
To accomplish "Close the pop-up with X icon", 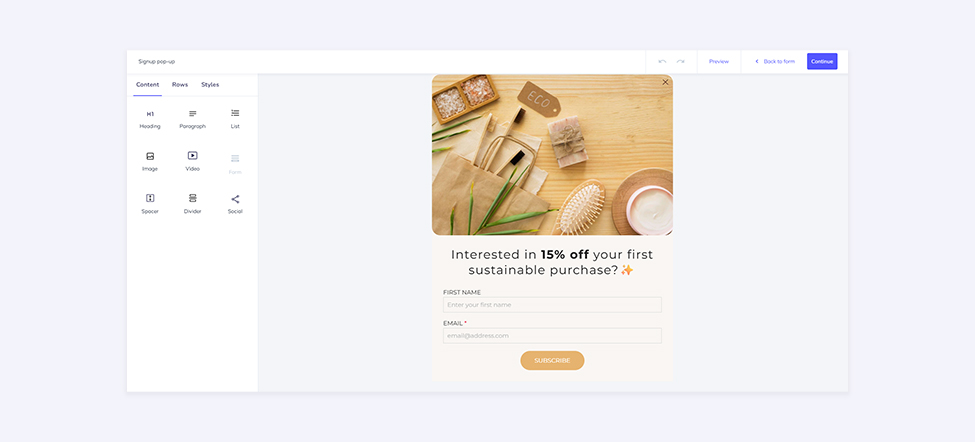I will click(665, 82).
